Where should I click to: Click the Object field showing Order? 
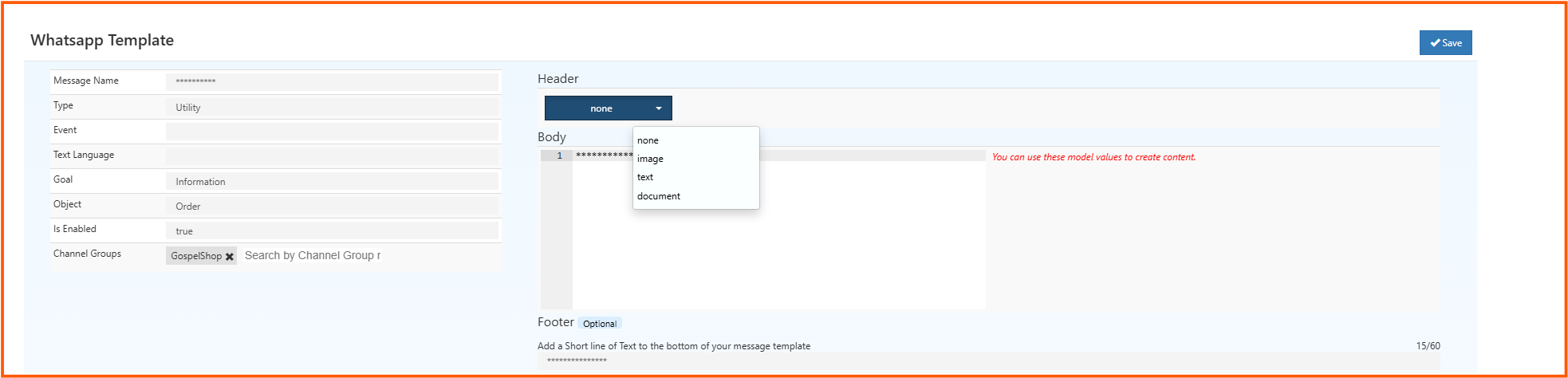point(332,206)
